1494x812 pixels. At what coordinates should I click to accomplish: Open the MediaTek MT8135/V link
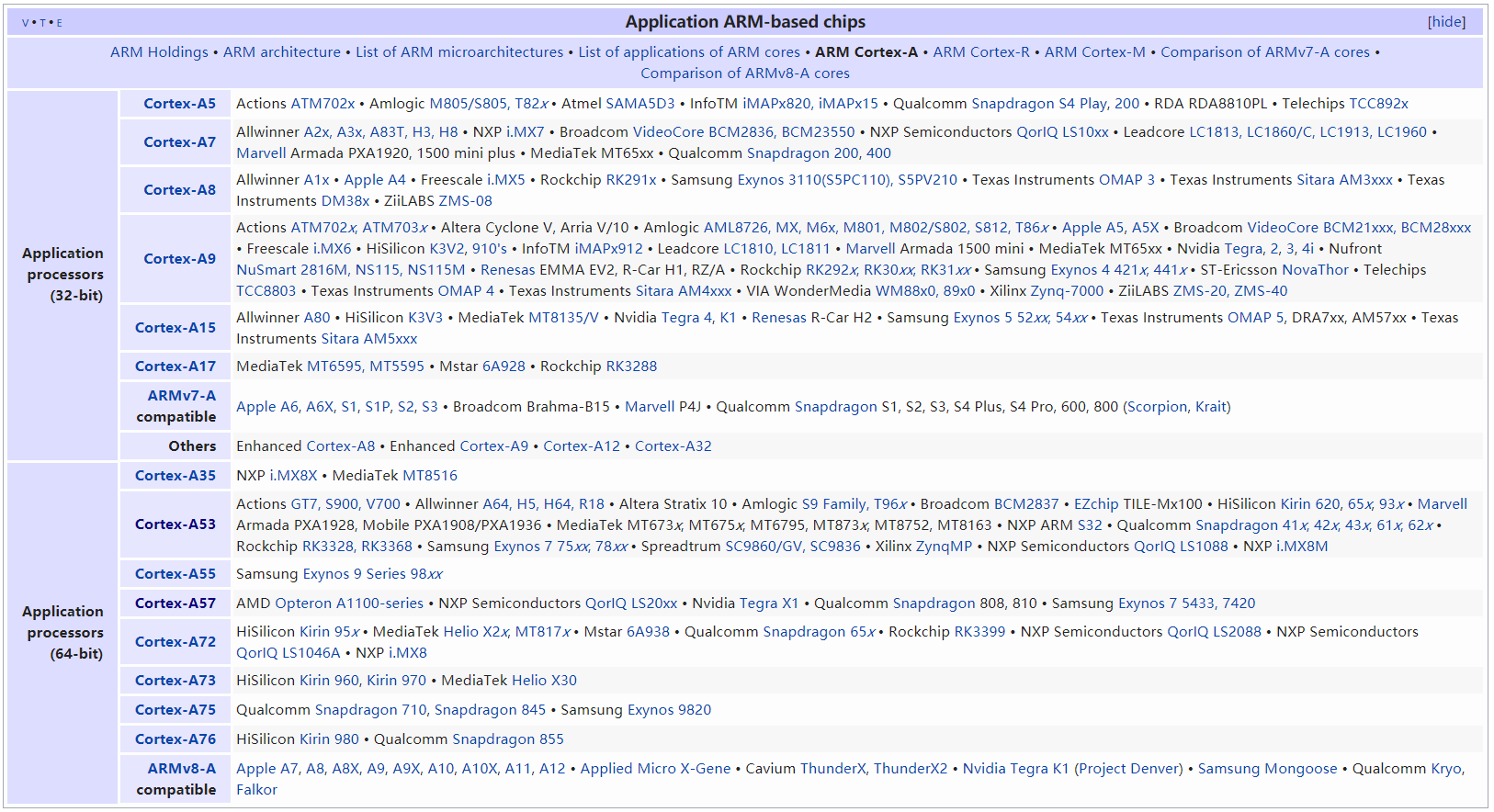pyautogui.click(x=563, y=318)
